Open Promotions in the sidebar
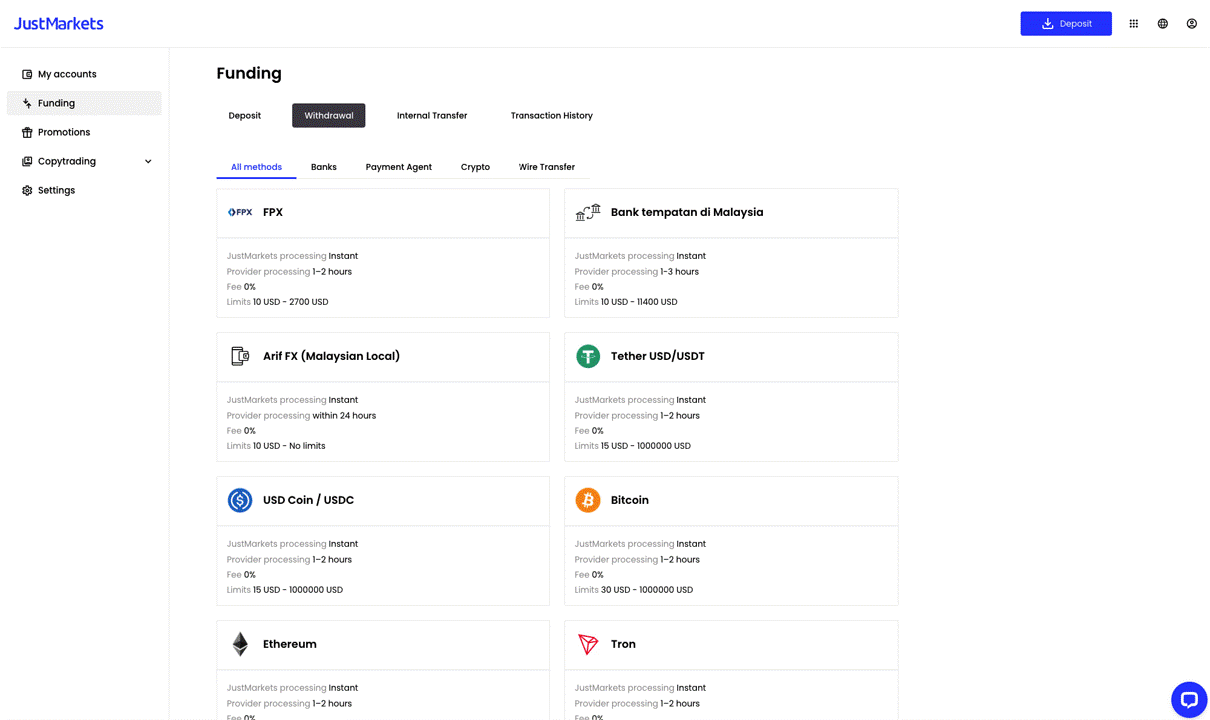The width and height of the screenshot is (1210, 720). pyautogui.click(x=63, y=132)
